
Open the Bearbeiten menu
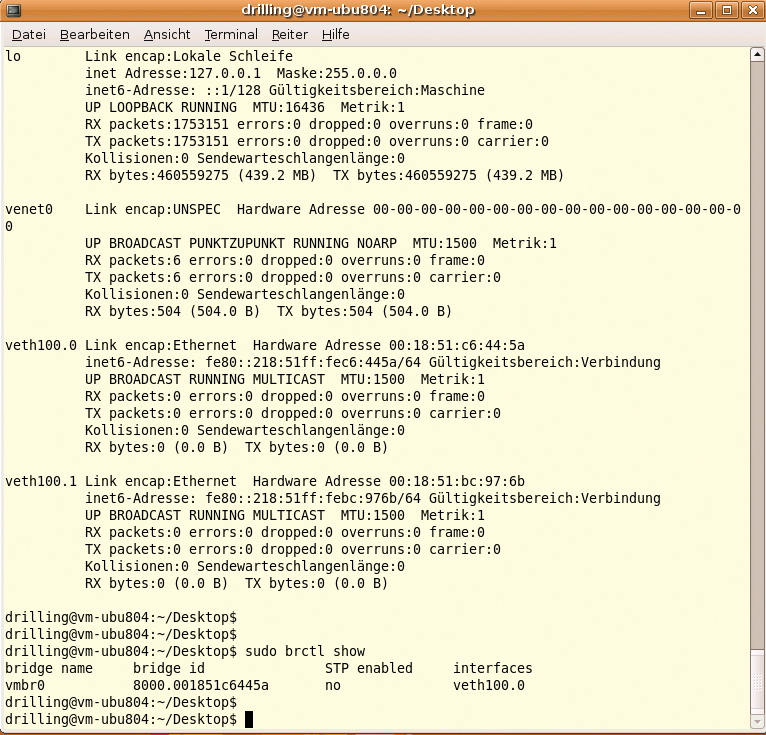(x=94, y=34)
